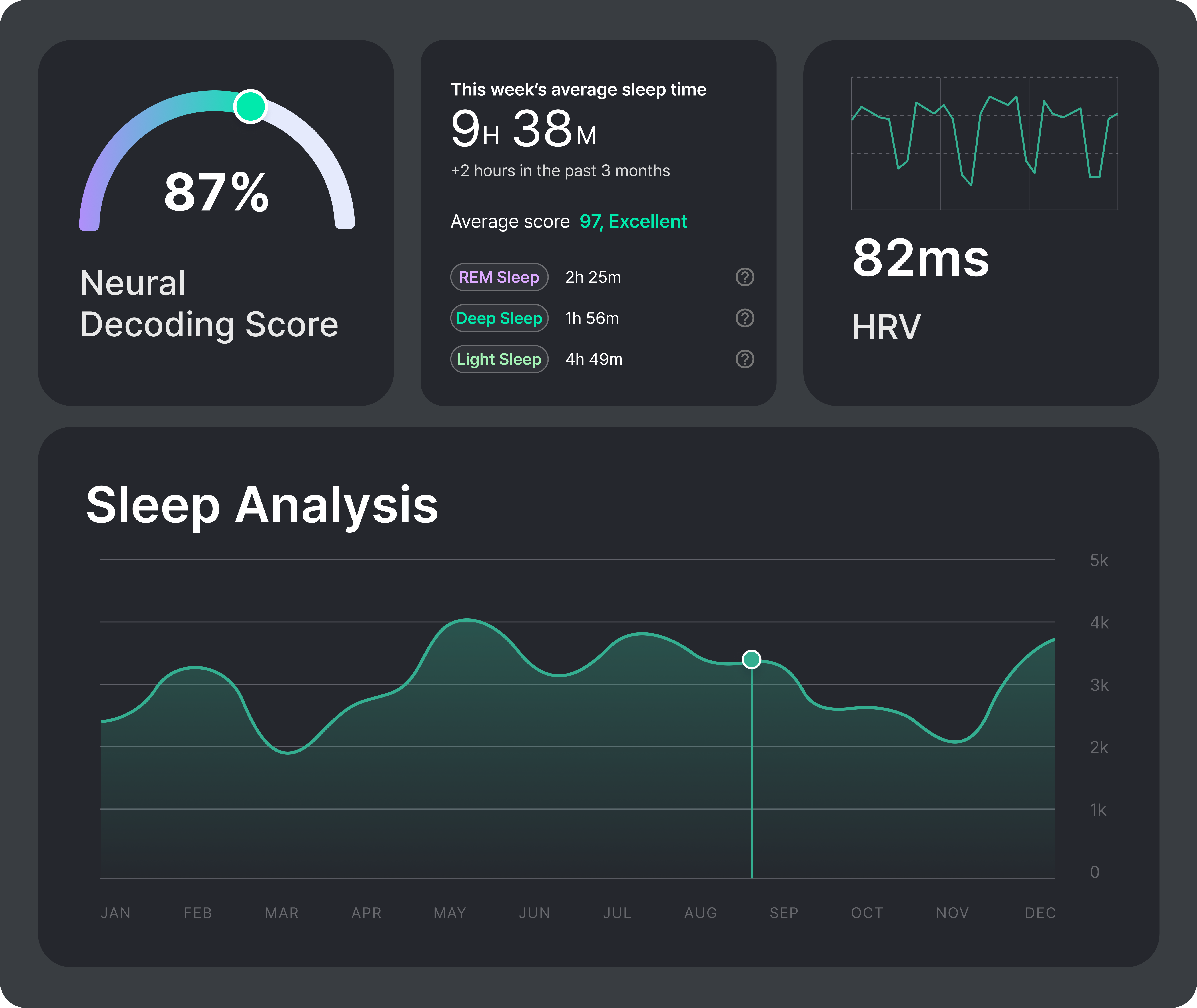
Task: Click the Average score label
Action: pos(510,222)
